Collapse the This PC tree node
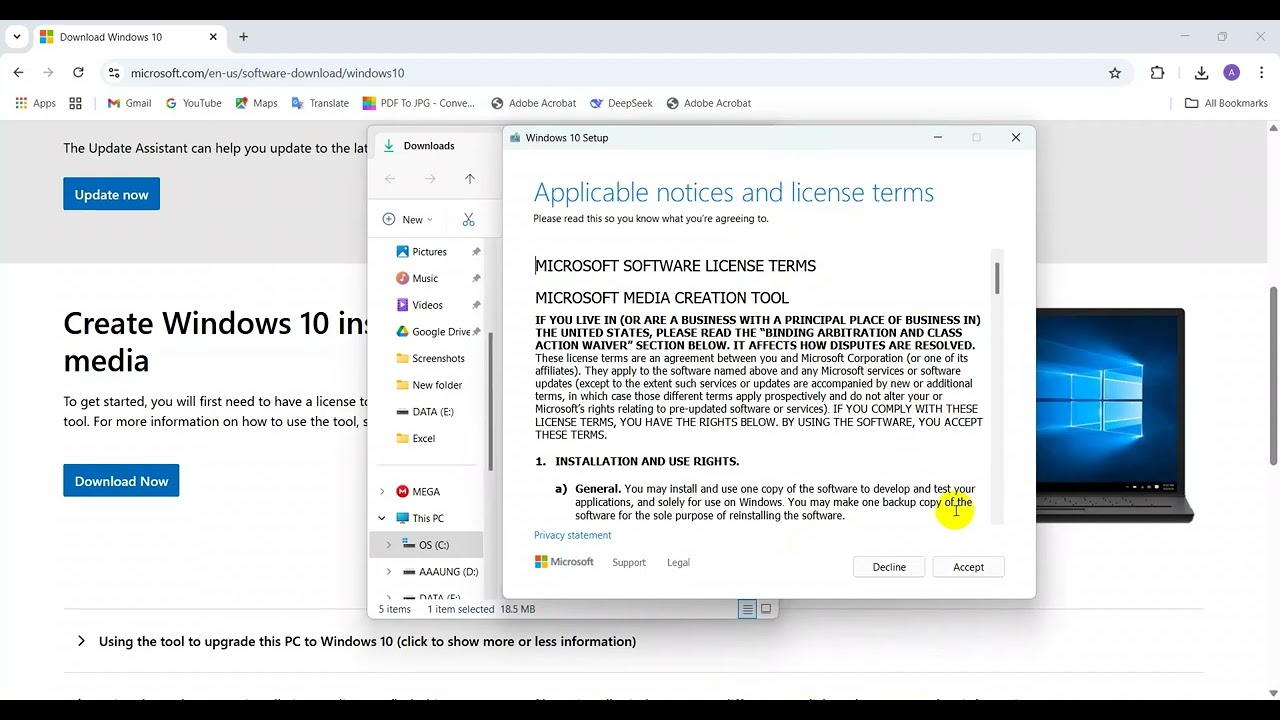Viewport: 1280px width, 720px height. coord(382,518)
